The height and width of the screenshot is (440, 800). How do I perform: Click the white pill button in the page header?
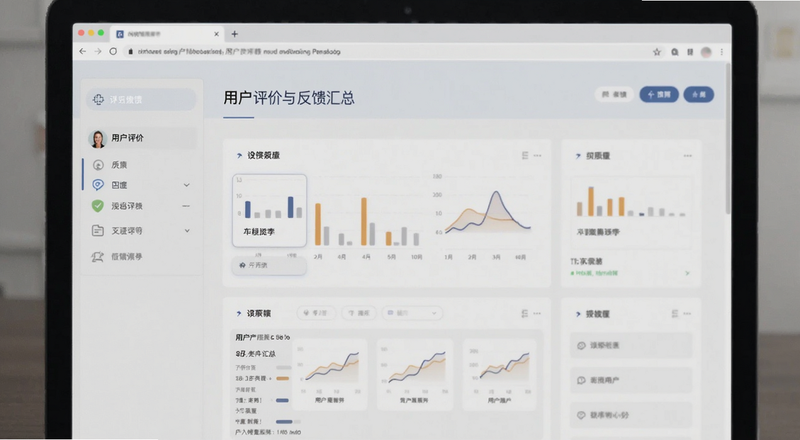pyautogui.click(x=614, y=94)
